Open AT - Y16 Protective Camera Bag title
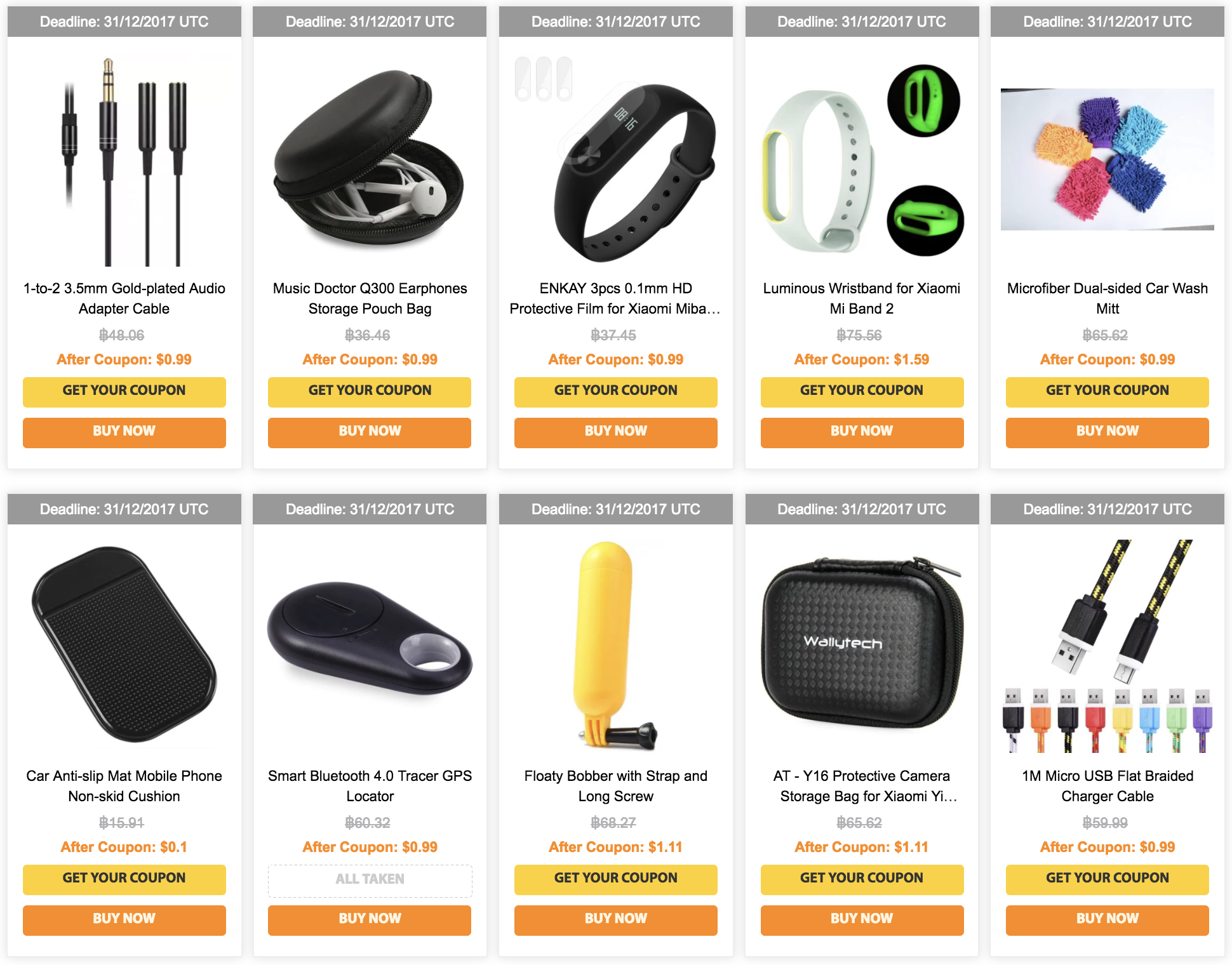 862,786
